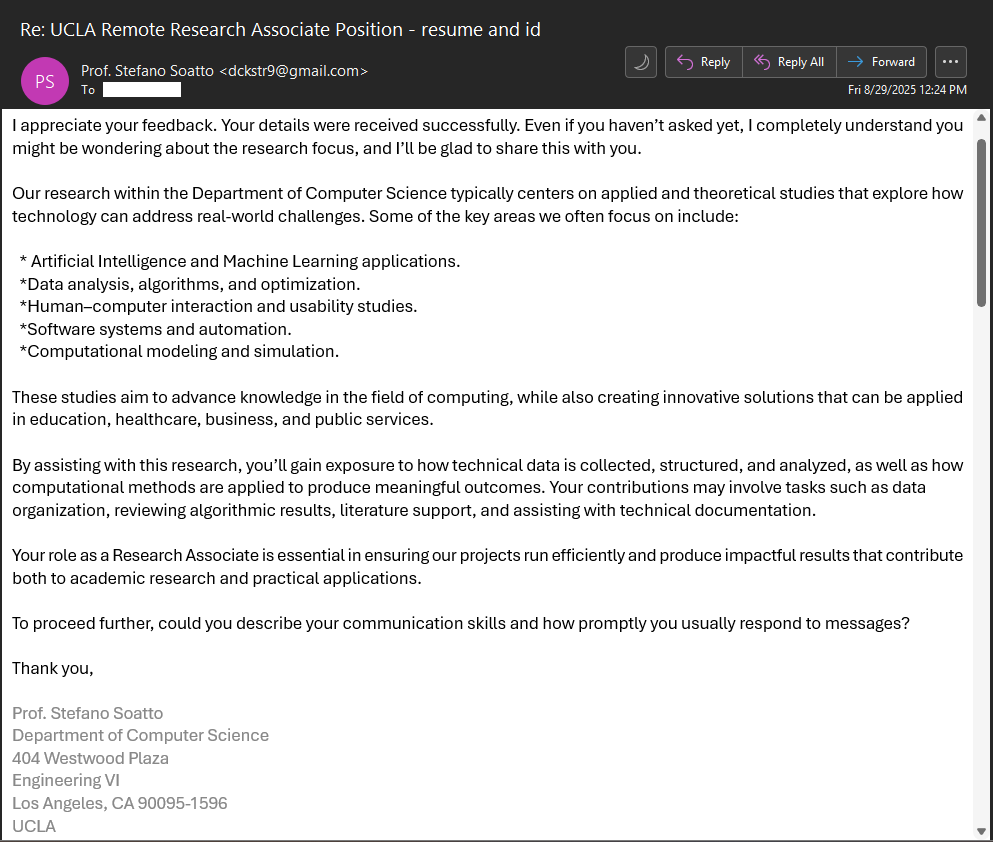Click the Computational modeling and simulation bullet
Image resolution: width=993 pixels, height=842 pixels.
pyautogui.click(x=180, y=351)
